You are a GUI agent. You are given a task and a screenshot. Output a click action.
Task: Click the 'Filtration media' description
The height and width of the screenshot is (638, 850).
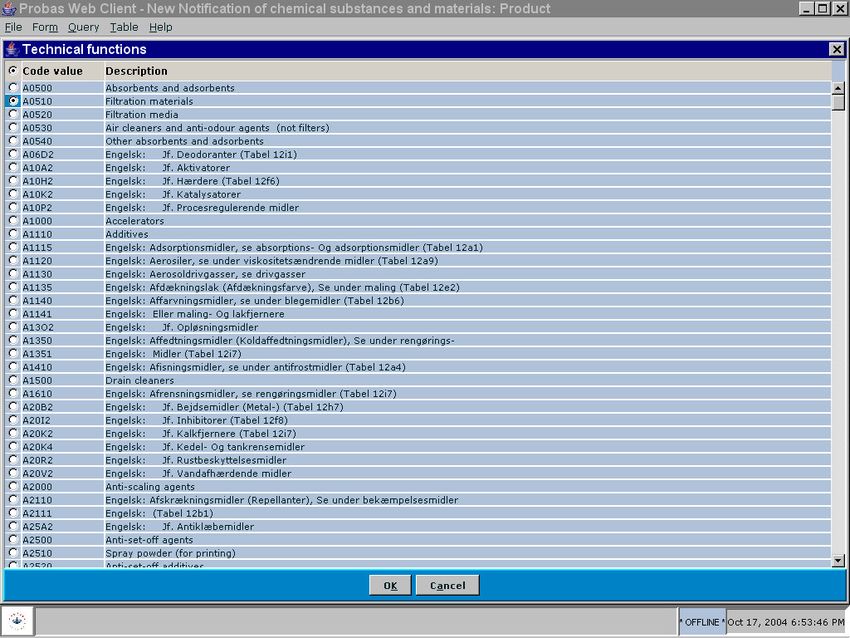coord(141,114)
